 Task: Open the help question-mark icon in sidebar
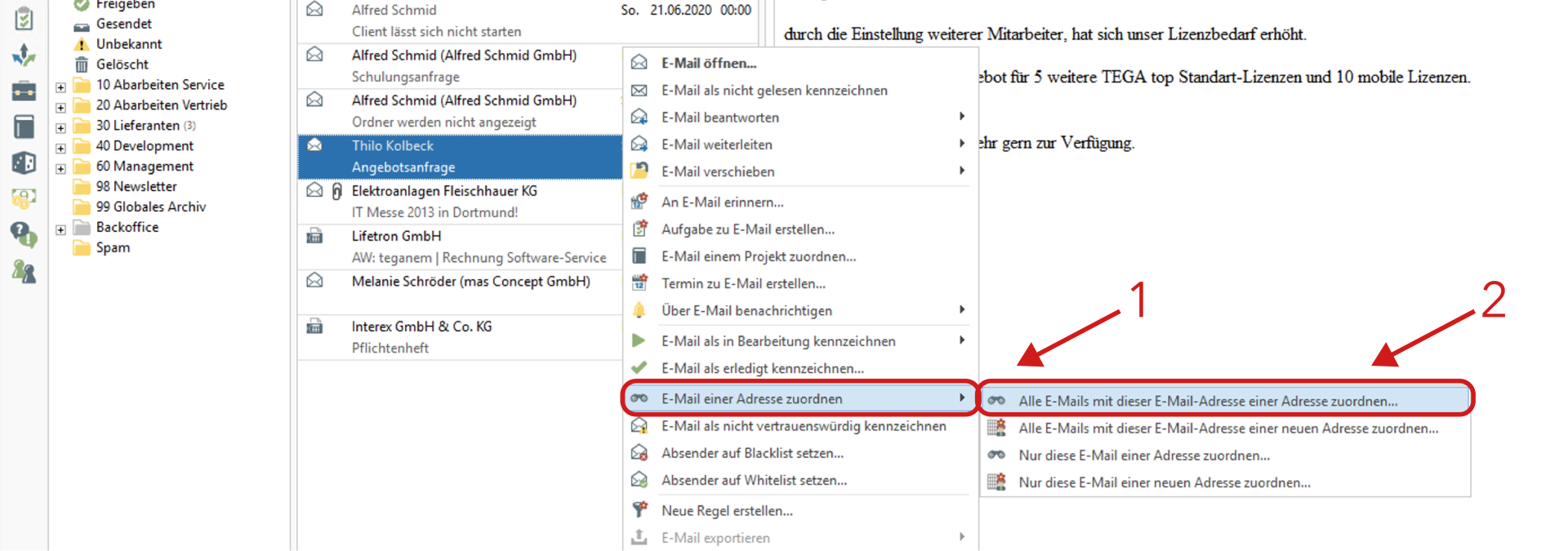click(24, 235)
